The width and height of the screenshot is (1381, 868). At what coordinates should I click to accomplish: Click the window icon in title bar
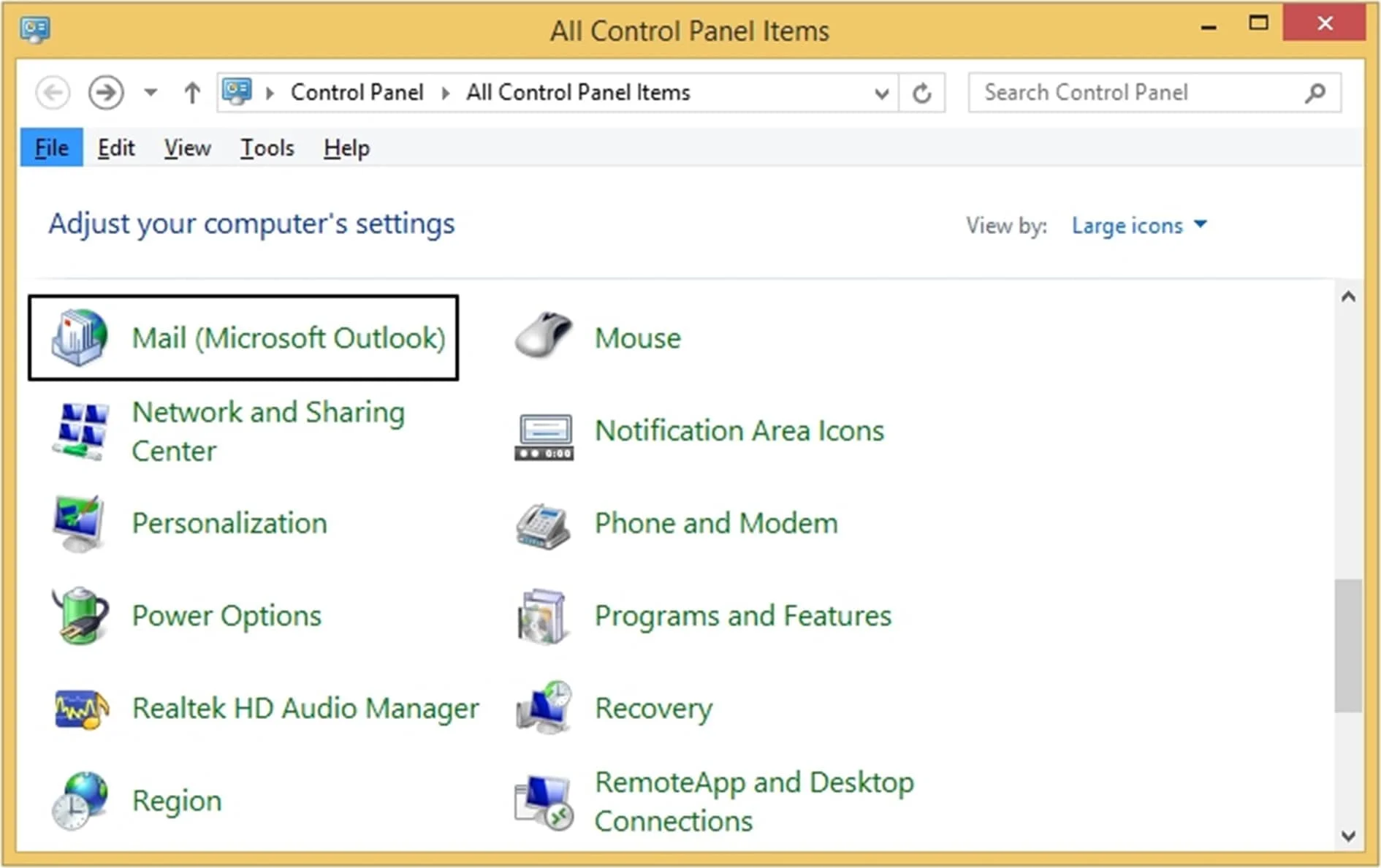click(x=34, y=30)
